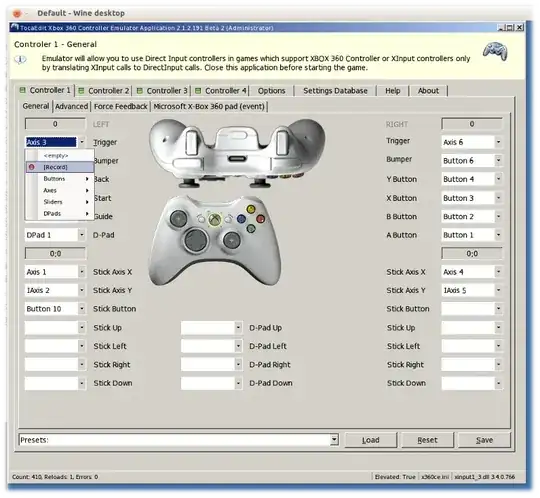Expand X Button dropdown

click(498, 198)
